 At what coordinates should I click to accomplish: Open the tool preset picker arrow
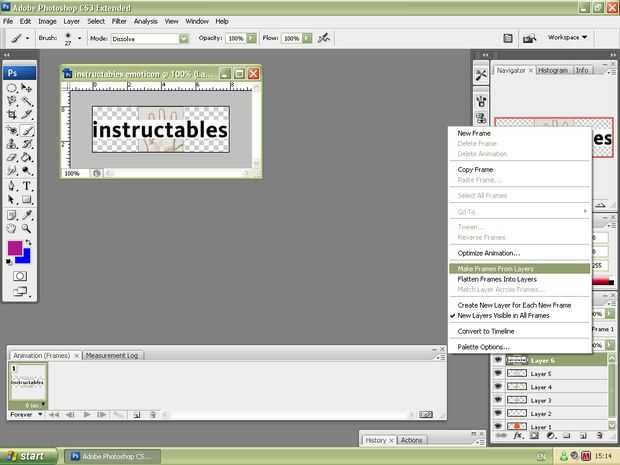point(27,38)
